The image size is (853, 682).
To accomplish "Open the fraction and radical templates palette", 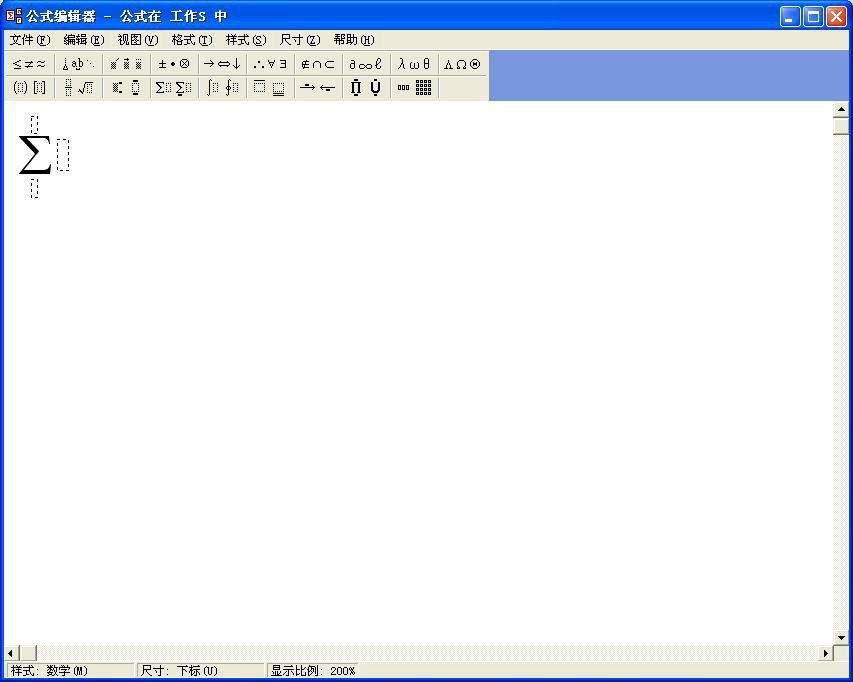I will click(x=78, y=88).
